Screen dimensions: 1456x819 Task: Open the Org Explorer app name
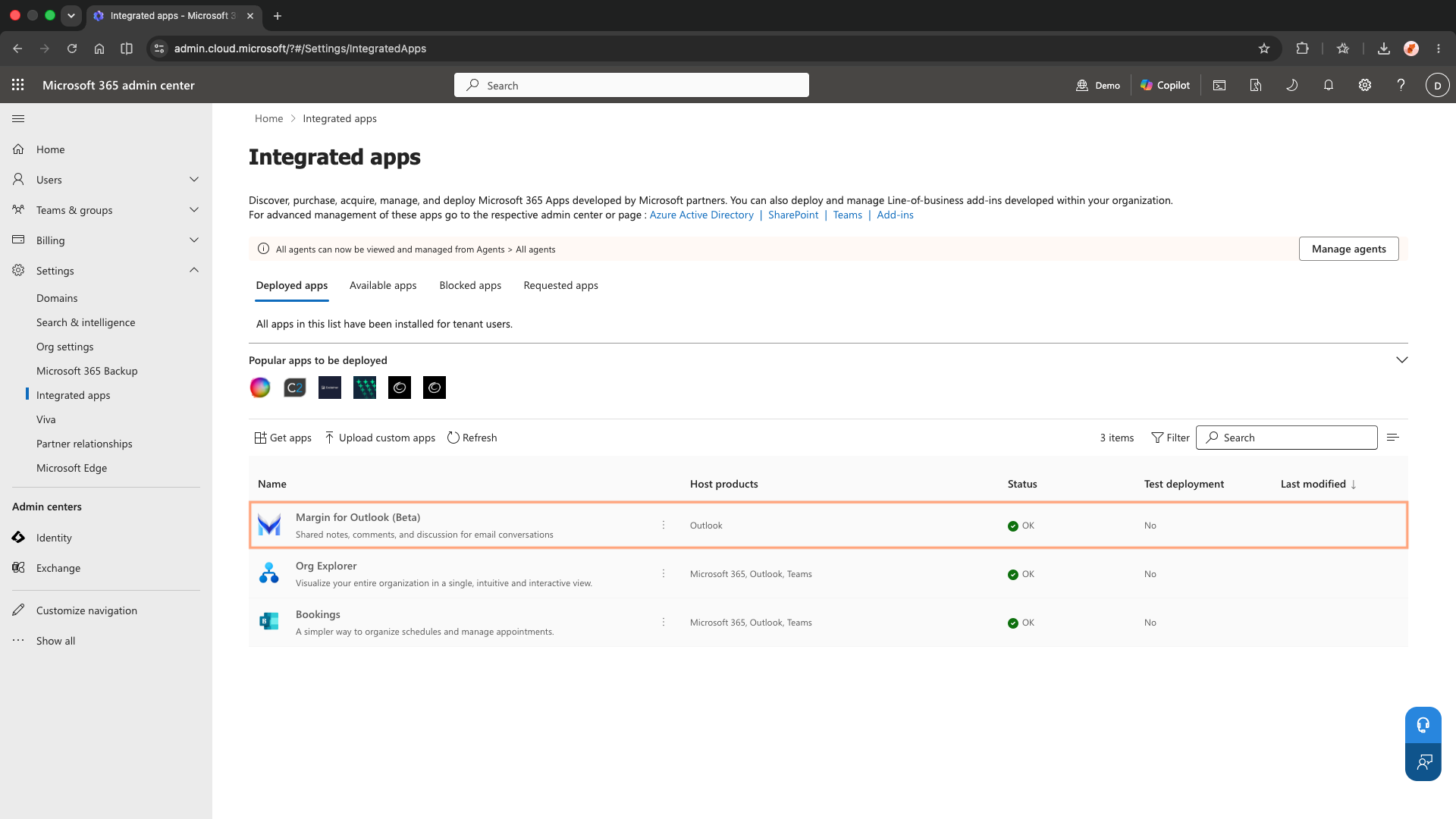pyautogui.click(x=326, y=566)
